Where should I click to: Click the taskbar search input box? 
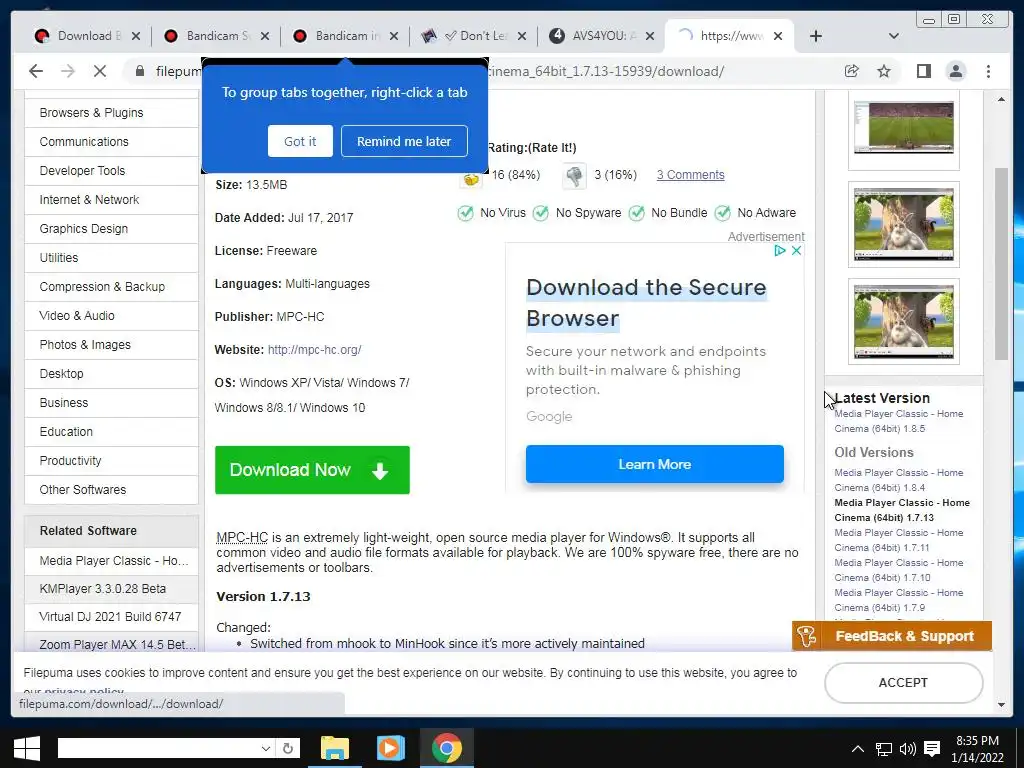(x=159, y=748)
